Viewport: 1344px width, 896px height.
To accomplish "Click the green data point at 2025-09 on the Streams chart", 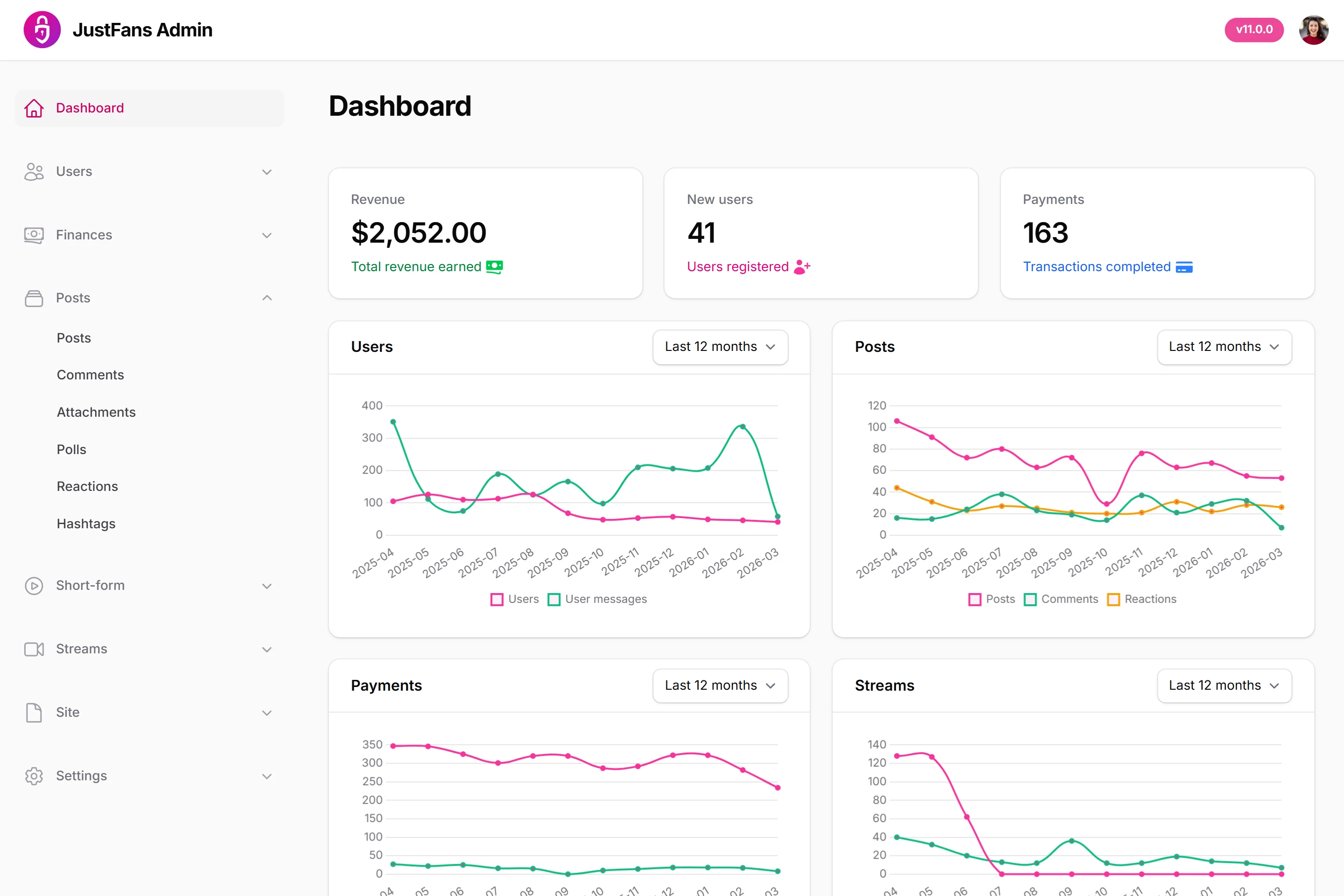I will [1071, 840].
